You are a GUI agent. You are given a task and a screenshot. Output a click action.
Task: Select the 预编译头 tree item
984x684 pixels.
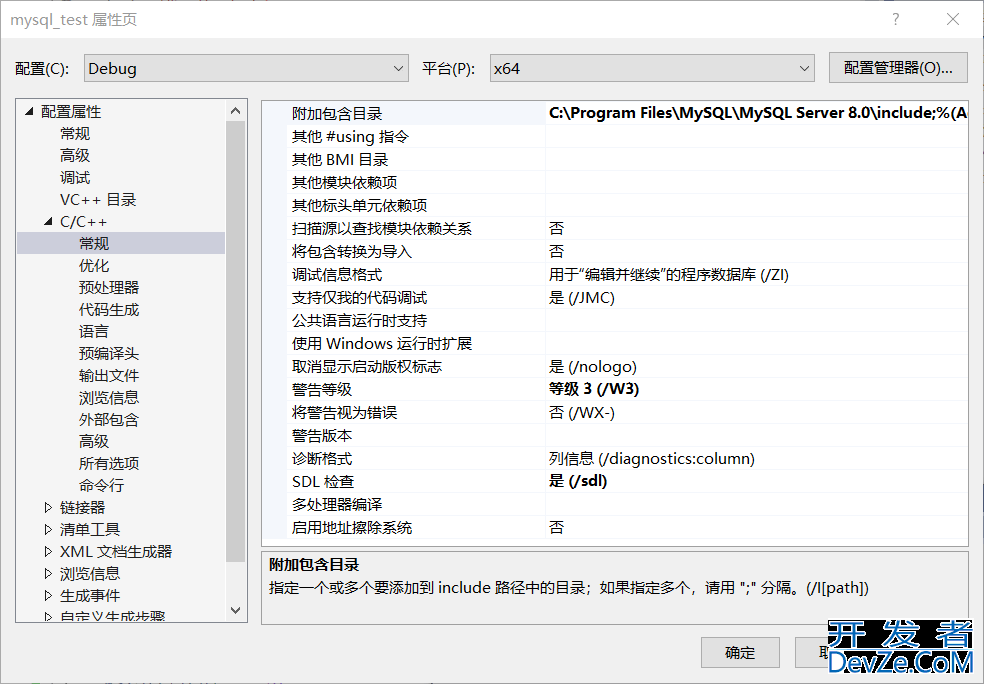click(109, 353)
